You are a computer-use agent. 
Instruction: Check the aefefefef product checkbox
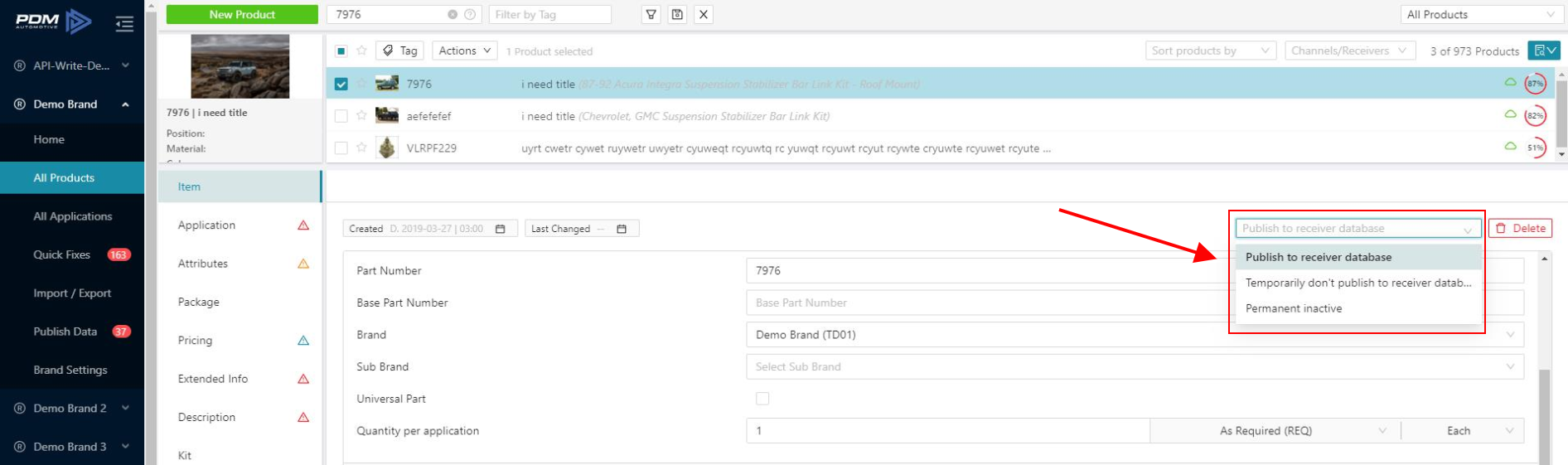(x=341, y=116)
